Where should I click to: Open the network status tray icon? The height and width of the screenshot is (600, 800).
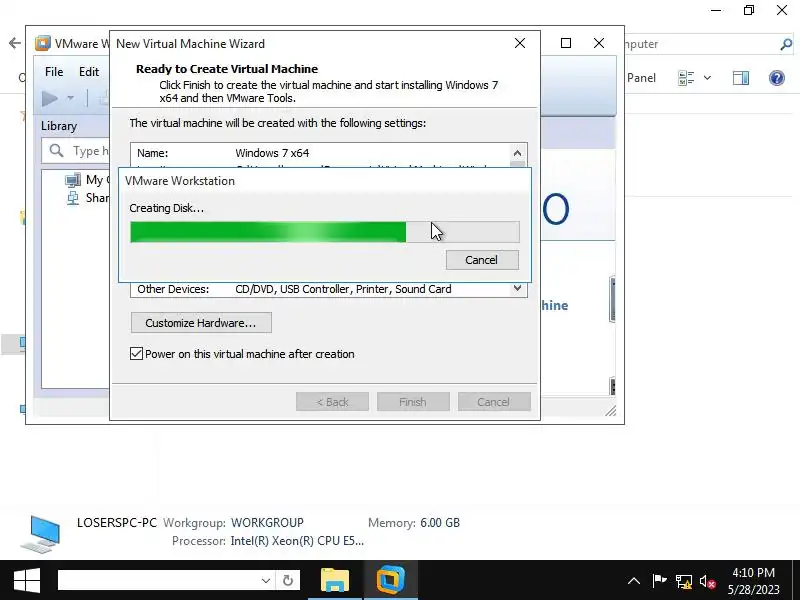point(684,581)
